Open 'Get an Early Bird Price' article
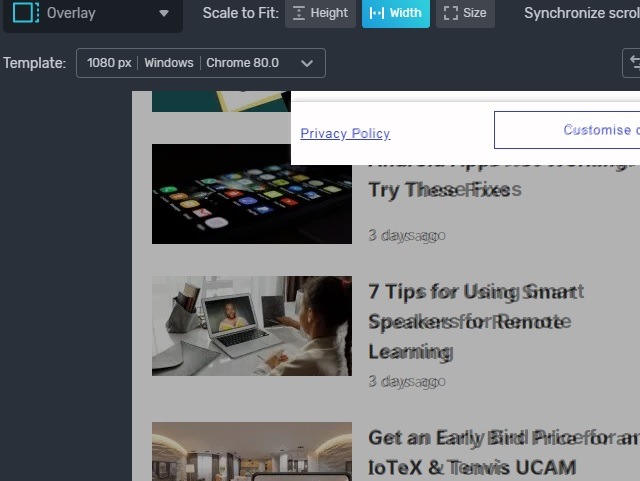Image resolution: width=640 pixels, height=481 pixels. click(504, 453)
